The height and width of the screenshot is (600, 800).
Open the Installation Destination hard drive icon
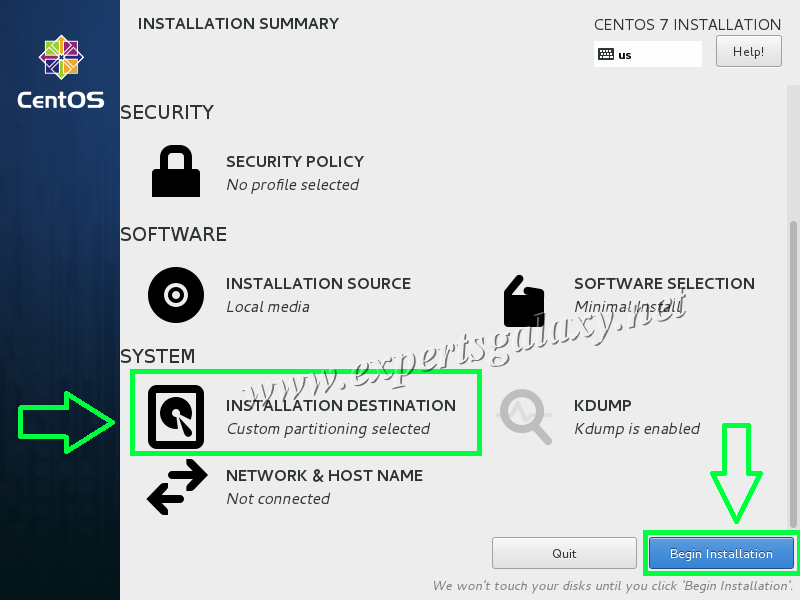point(176,417)
